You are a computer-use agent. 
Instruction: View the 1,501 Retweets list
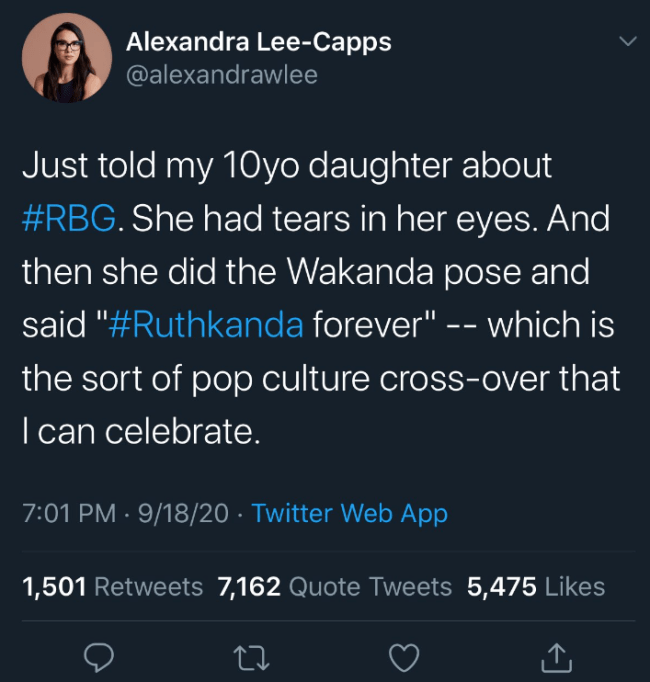point(112,586)
